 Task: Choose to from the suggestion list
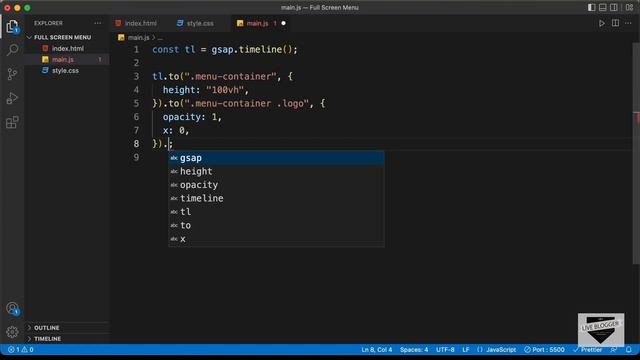pyautogui.click(x=276, y=225)
